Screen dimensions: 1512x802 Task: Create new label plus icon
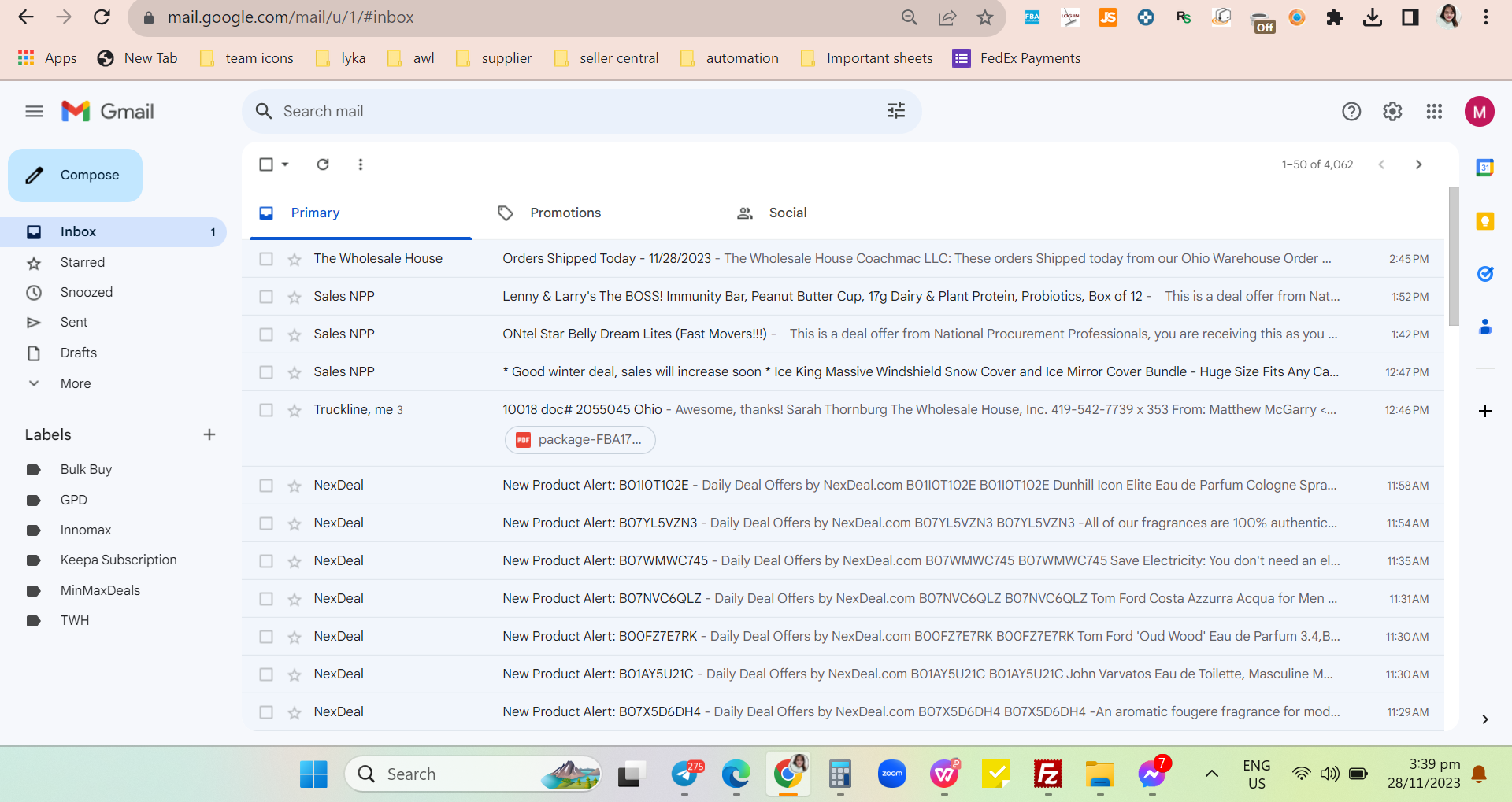pyautogui.click(x=209, y=434)
